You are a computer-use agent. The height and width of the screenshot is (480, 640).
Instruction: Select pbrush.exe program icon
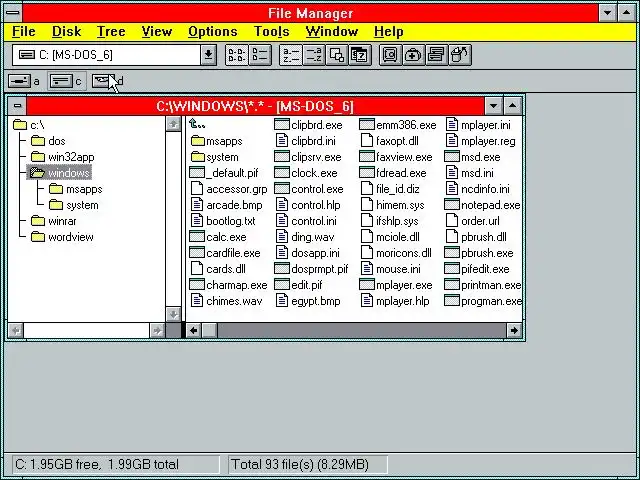(x=451, y=253)
